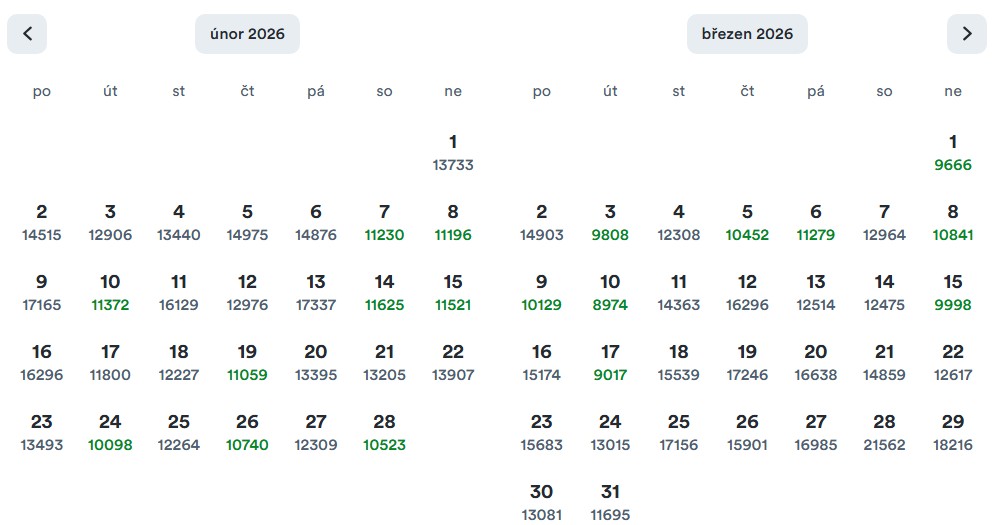Choose February 24 with price 10098

point(110,432)
